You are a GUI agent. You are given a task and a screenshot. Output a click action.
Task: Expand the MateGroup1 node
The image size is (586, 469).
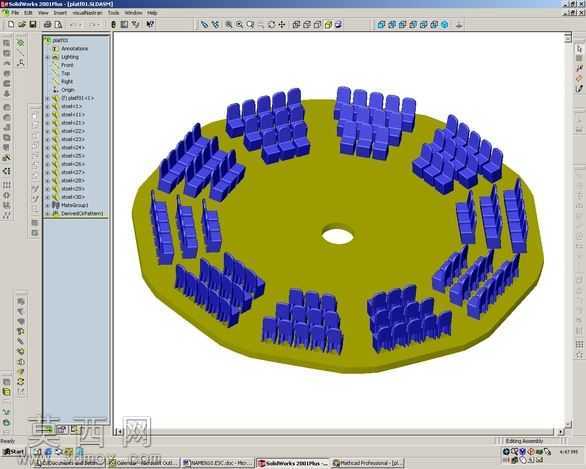point(47,205)
